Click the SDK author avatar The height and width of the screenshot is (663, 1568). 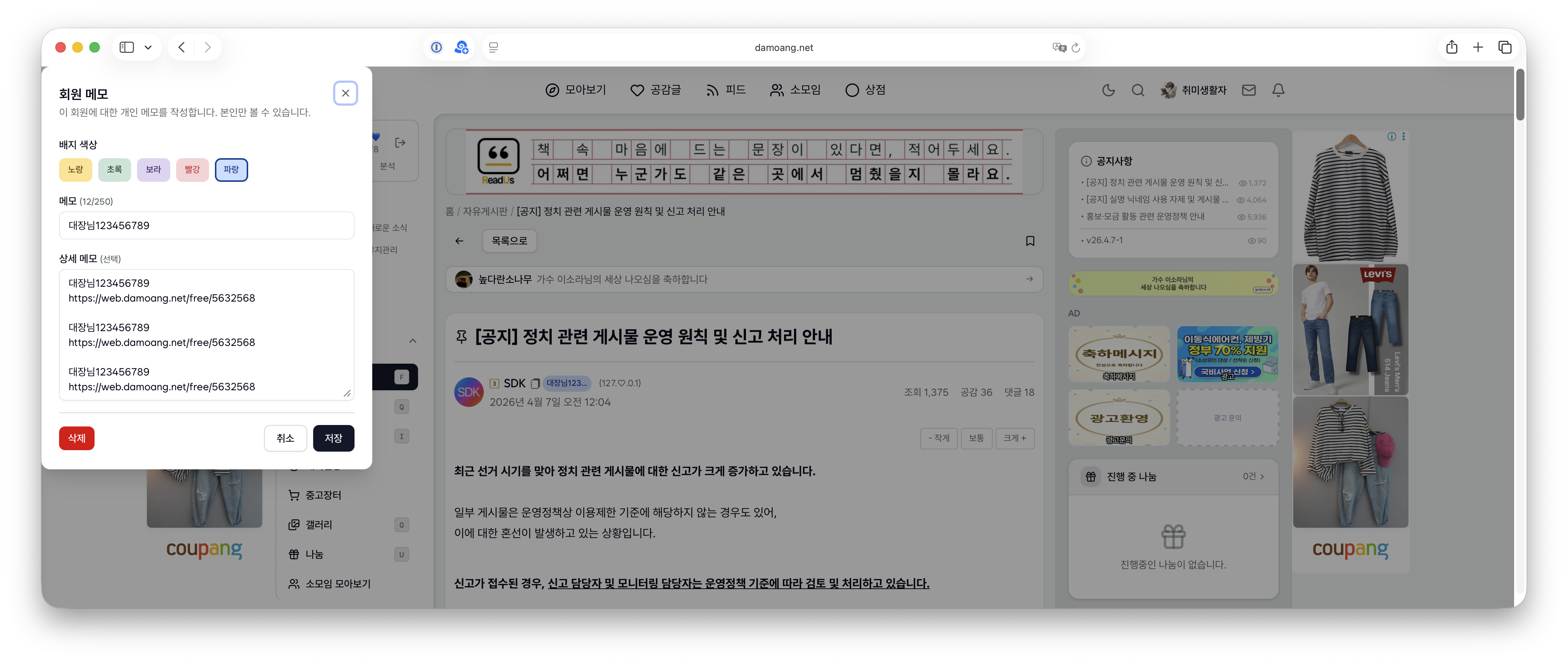coord(469,392)
